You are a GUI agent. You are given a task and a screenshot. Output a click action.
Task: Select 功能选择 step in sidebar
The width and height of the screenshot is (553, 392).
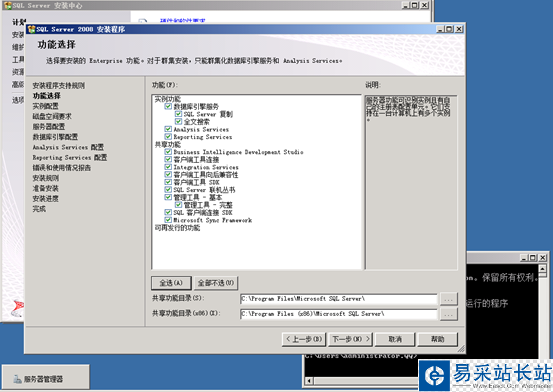pyautogui.click(x=47, y=96)
